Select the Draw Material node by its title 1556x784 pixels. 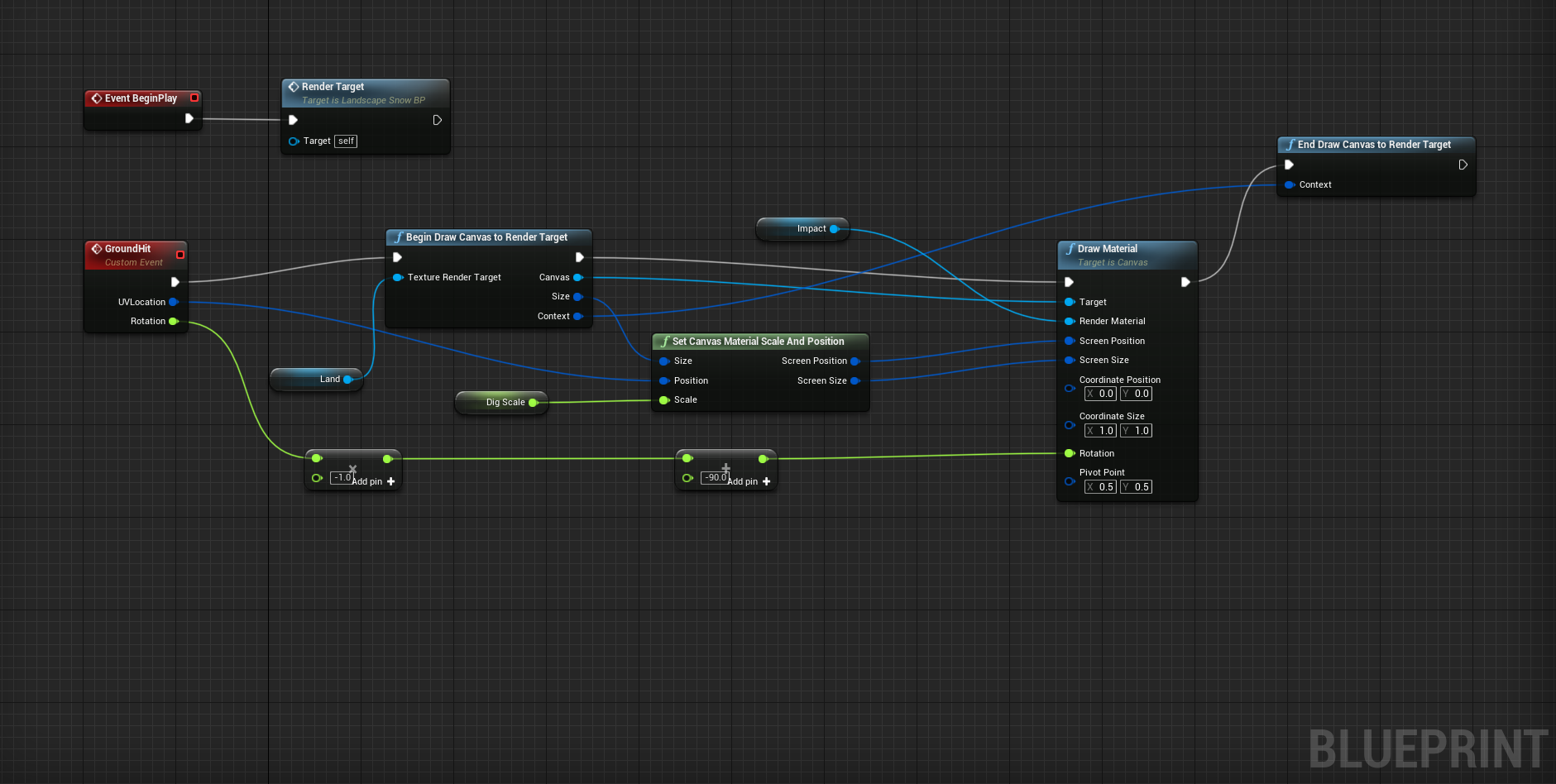[1107, 249]
